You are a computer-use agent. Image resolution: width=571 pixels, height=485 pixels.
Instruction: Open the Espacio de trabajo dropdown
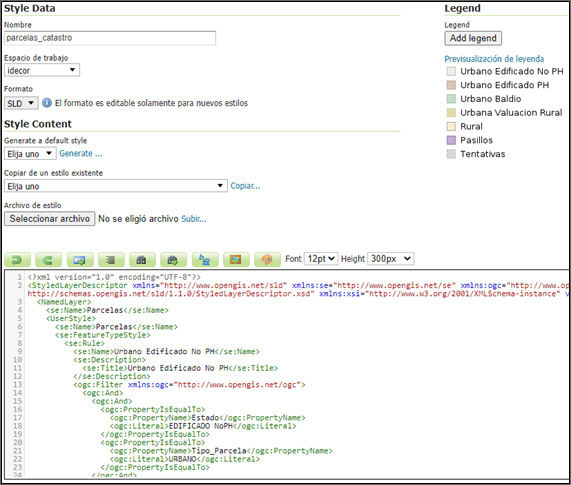pos(42,70)
